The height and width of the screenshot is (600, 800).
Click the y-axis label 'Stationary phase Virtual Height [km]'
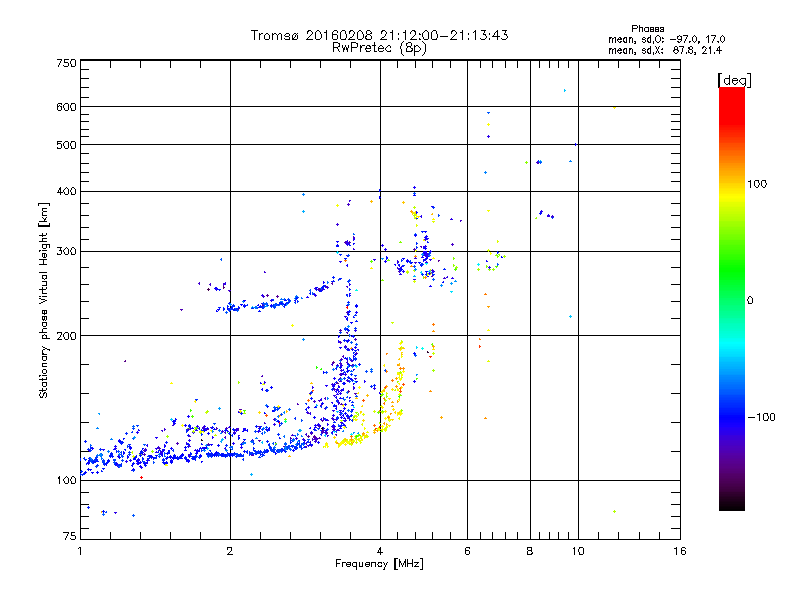[43, 301]
